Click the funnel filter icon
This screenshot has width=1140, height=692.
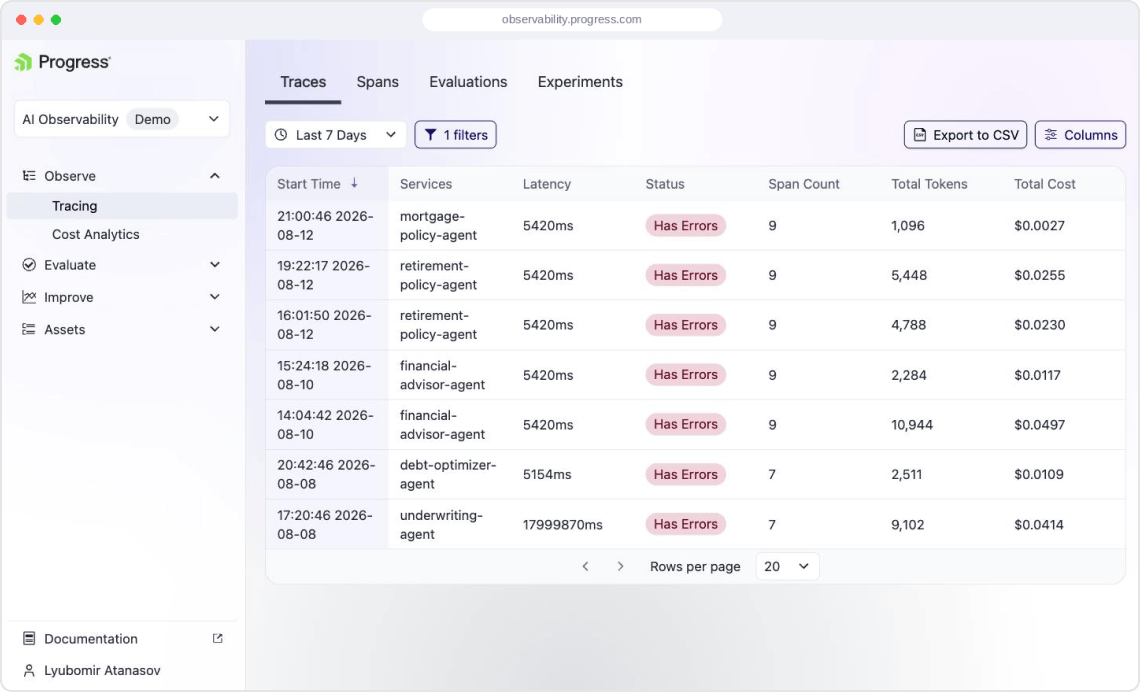pos(430,134)
